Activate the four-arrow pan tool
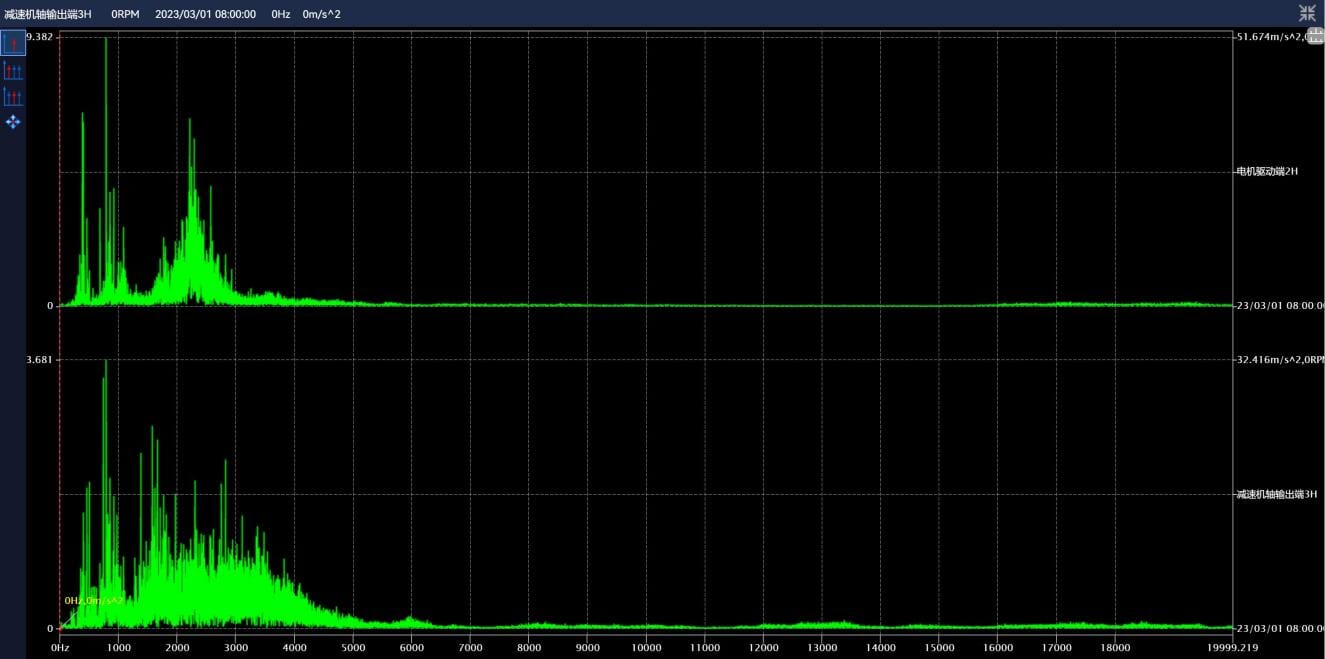 click(13, 122)
